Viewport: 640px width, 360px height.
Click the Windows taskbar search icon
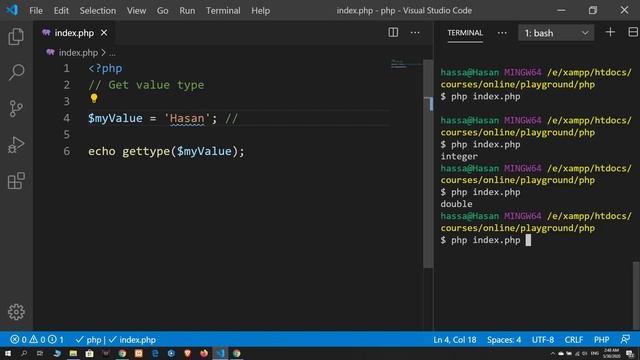click(x=24, y=353)
